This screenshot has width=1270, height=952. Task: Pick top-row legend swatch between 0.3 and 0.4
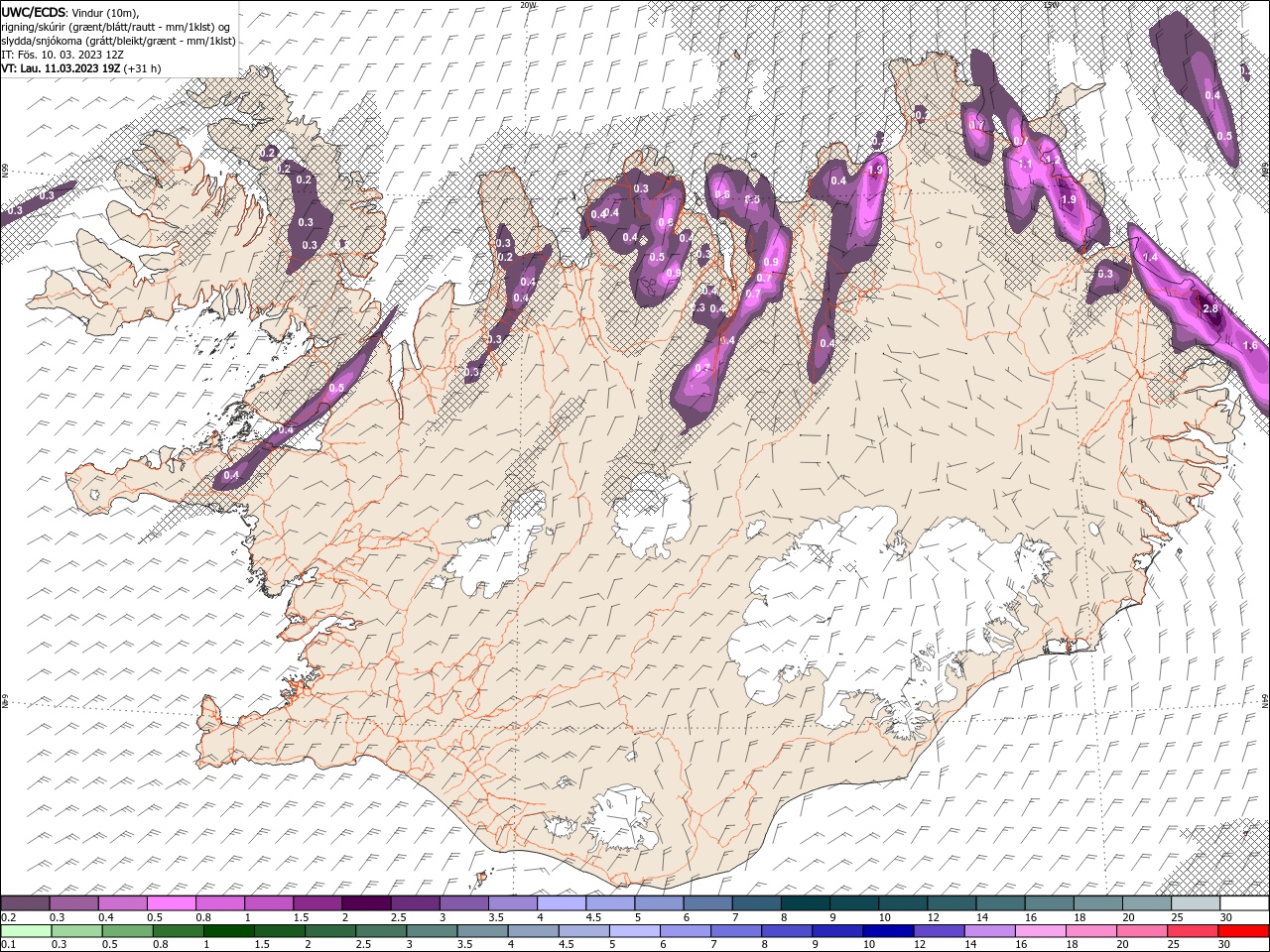pyautogui.click(x=73, y=903)
